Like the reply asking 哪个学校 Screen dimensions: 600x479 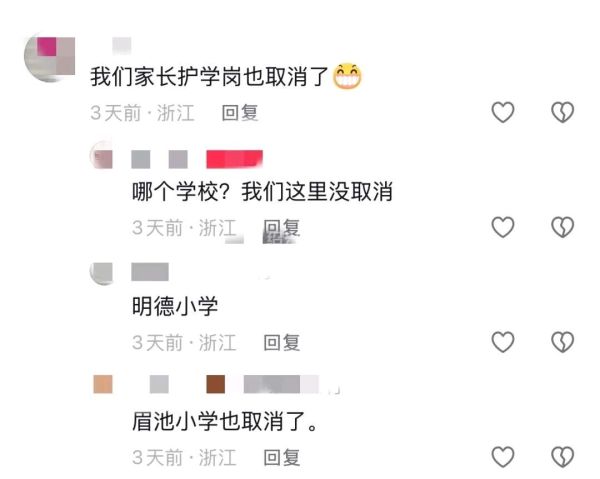click(x=502, y=227)
